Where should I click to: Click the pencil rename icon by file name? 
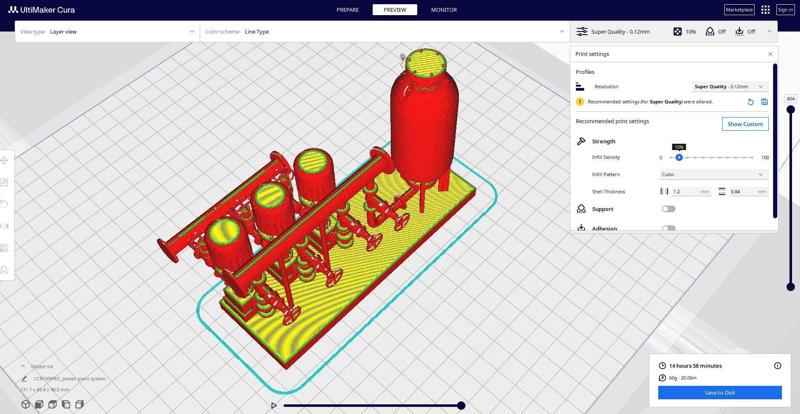click(x=24, y=379)
